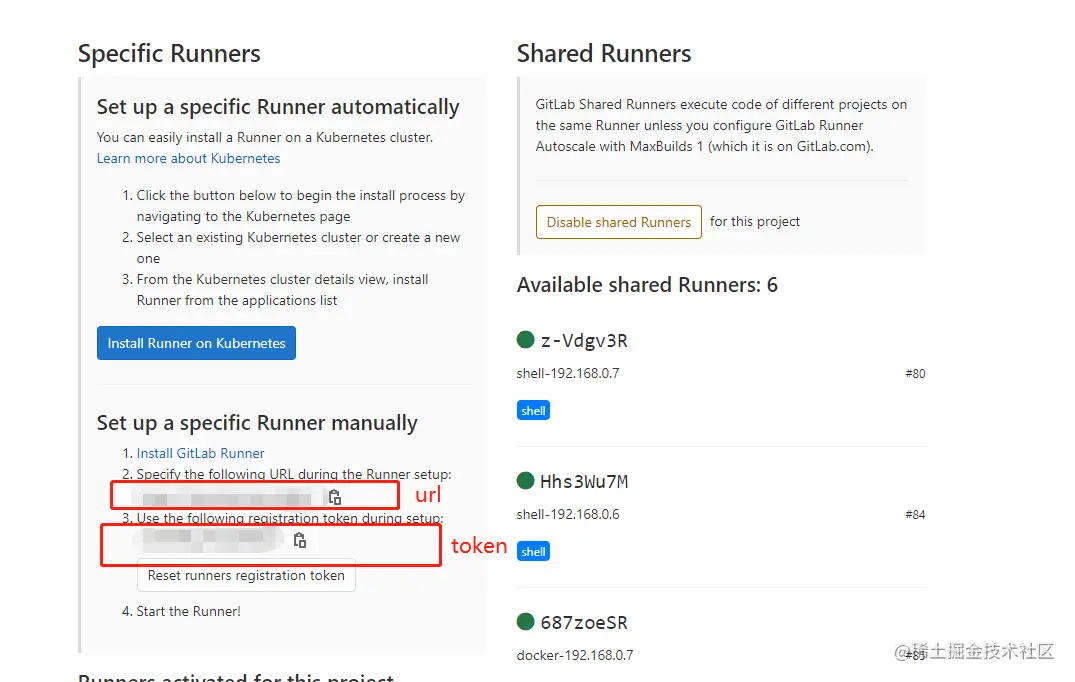The image size is (1075, 682).
Task: Click runner ID #84
Action: 915,515
